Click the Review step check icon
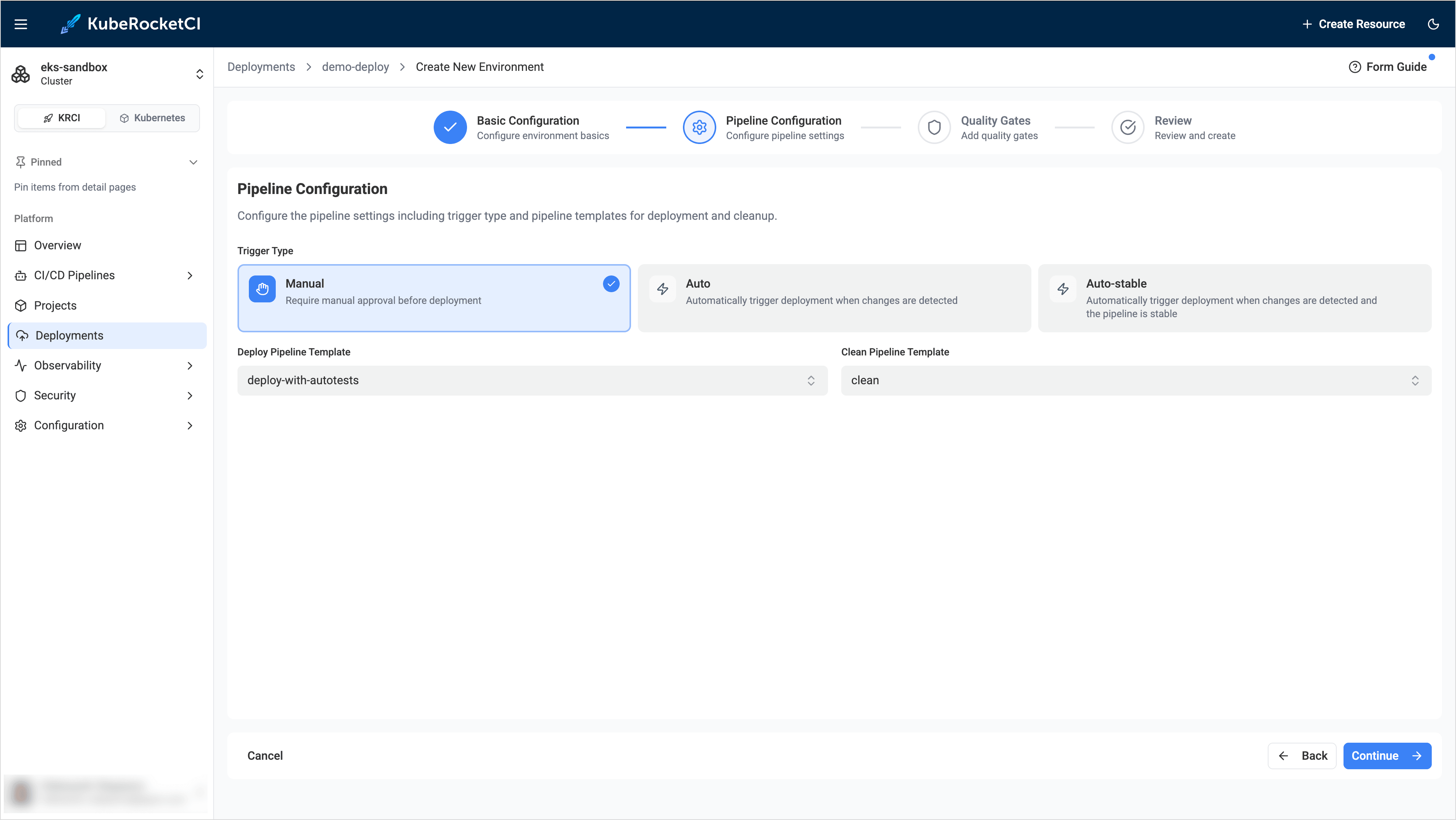1456x820 pixels. click(1128, 127)
